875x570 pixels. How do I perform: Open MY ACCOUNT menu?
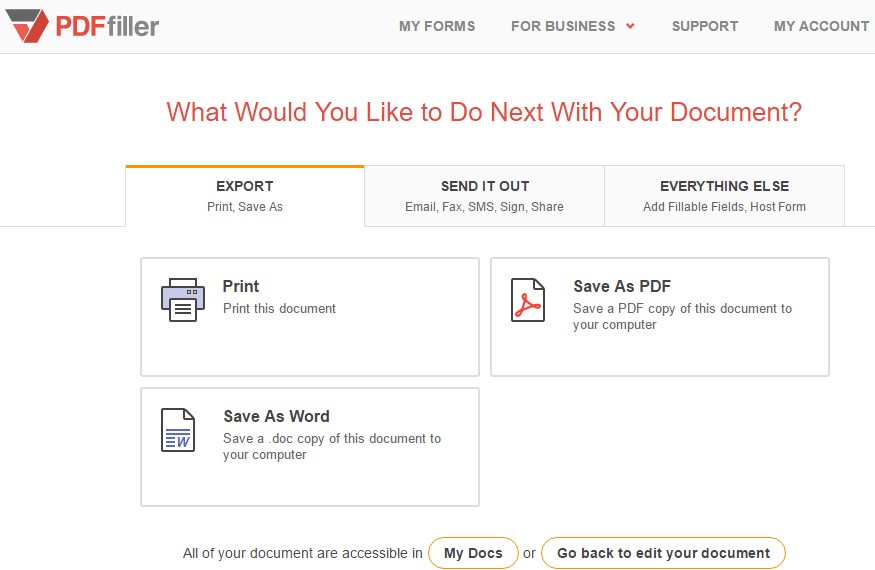point(821,26)
